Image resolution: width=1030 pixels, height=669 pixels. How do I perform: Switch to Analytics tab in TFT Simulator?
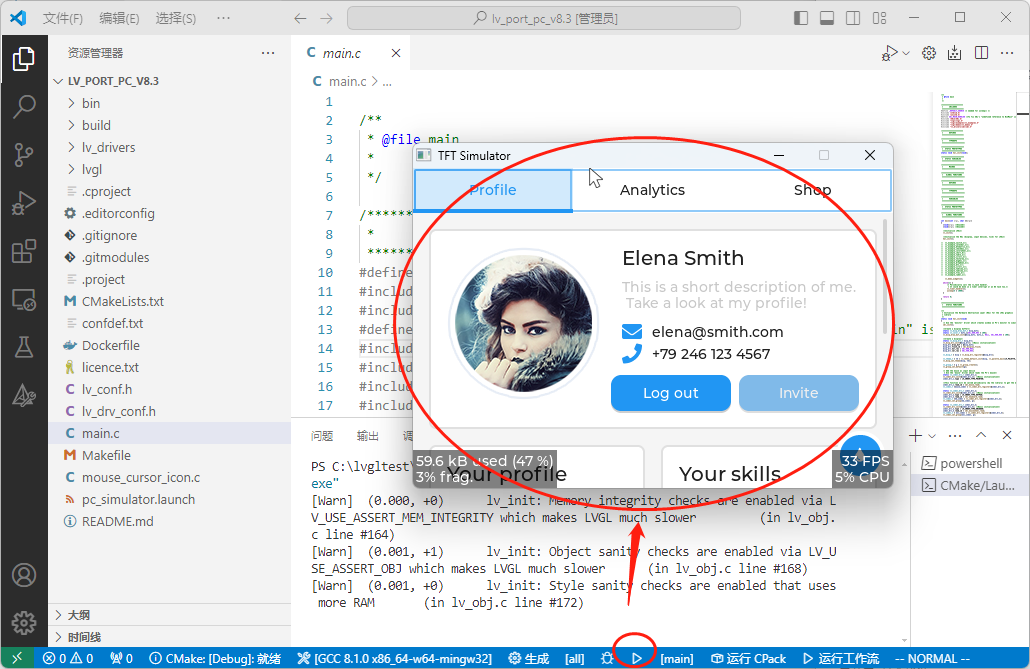652,190
